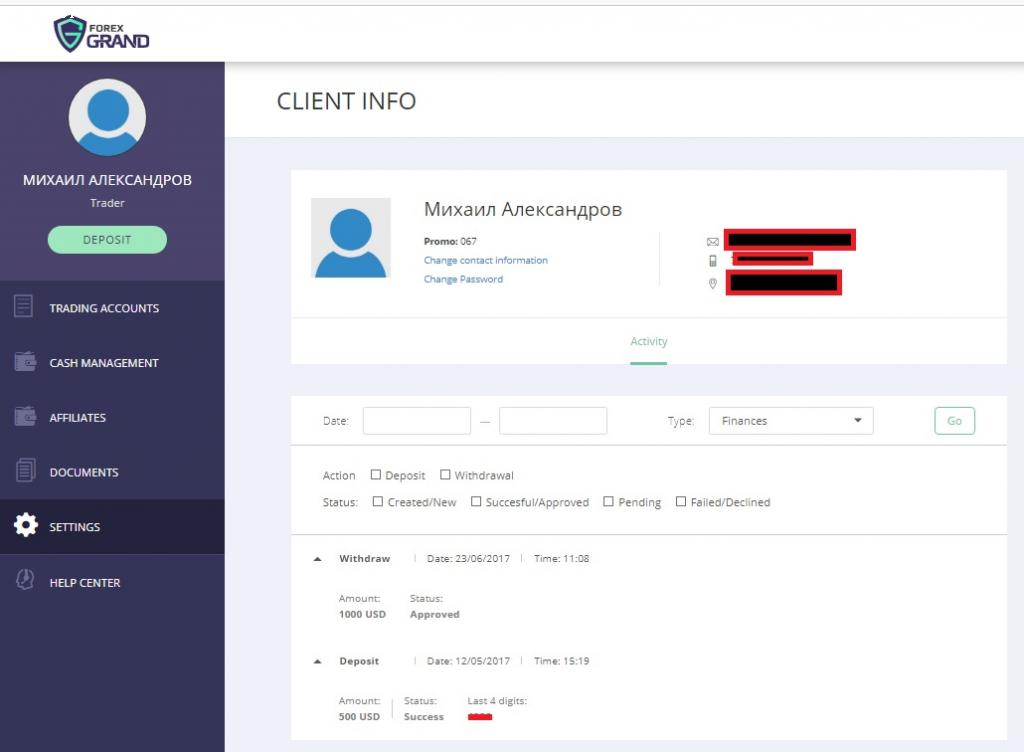
Task: Click the Help Center headset icon
Action: (25, 582)
